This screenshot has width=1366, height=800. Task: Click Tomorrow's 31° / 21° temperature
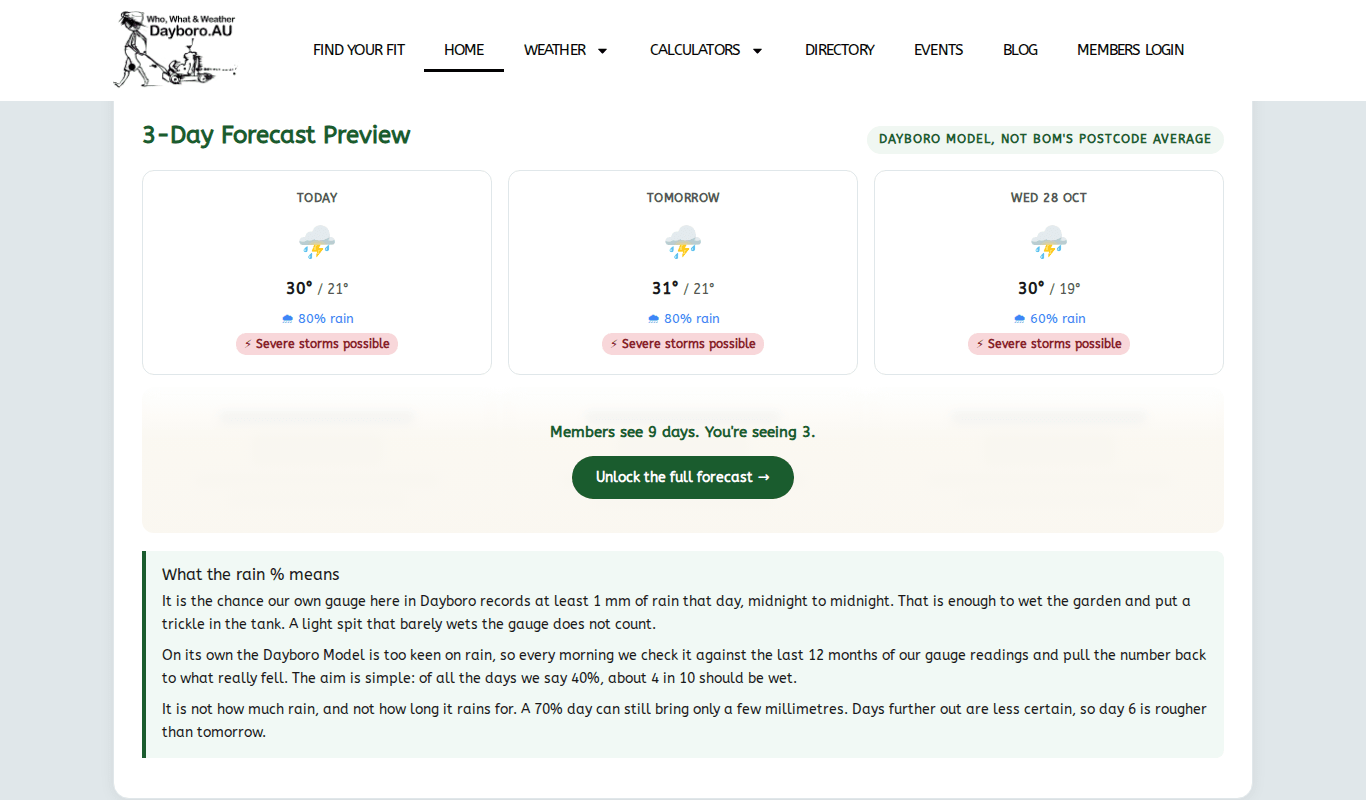(683, 289)
